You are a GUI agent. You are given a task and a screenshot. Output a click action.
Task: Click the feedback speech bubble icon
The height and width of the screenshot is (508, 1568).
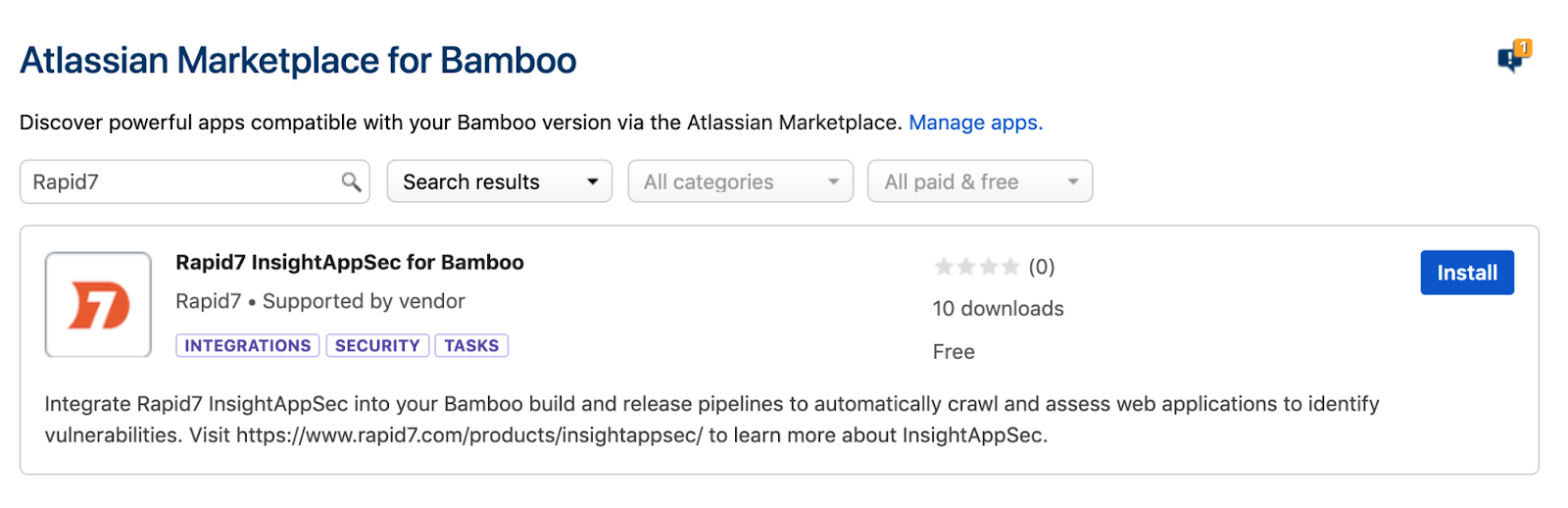coord(1512,59)
